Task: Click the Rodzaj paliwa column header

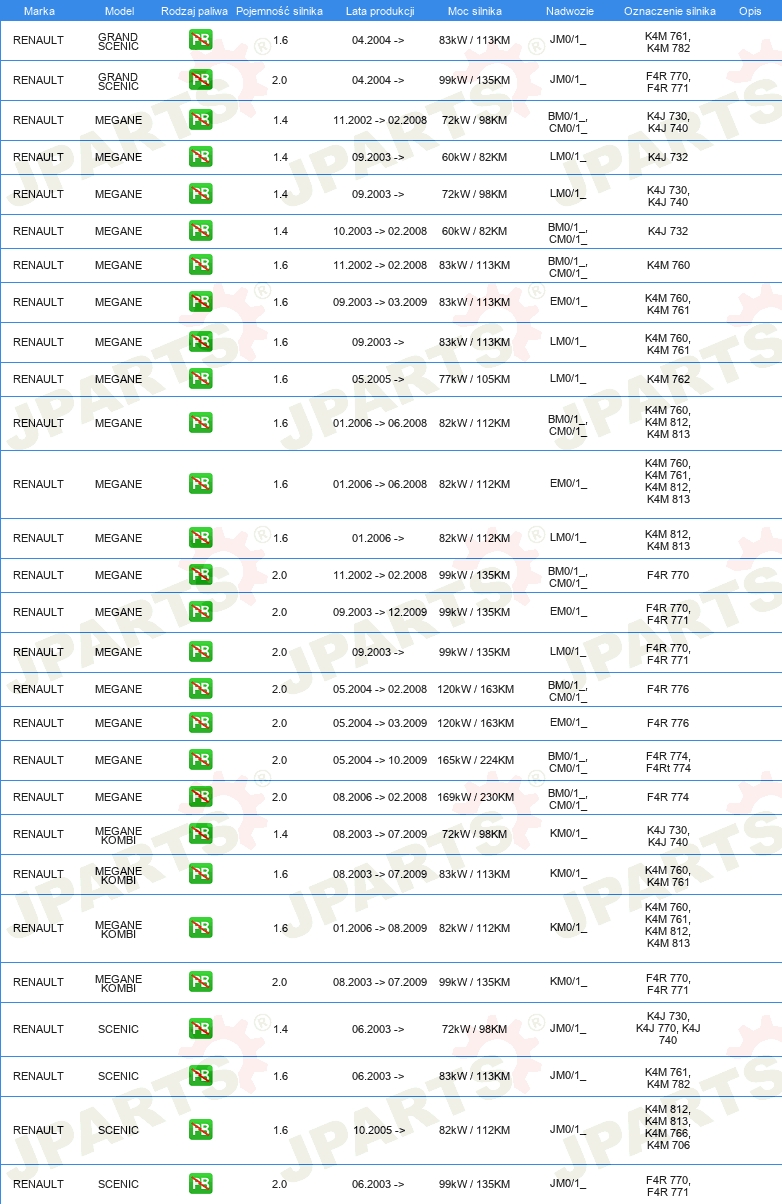Action: coord(194,11)
